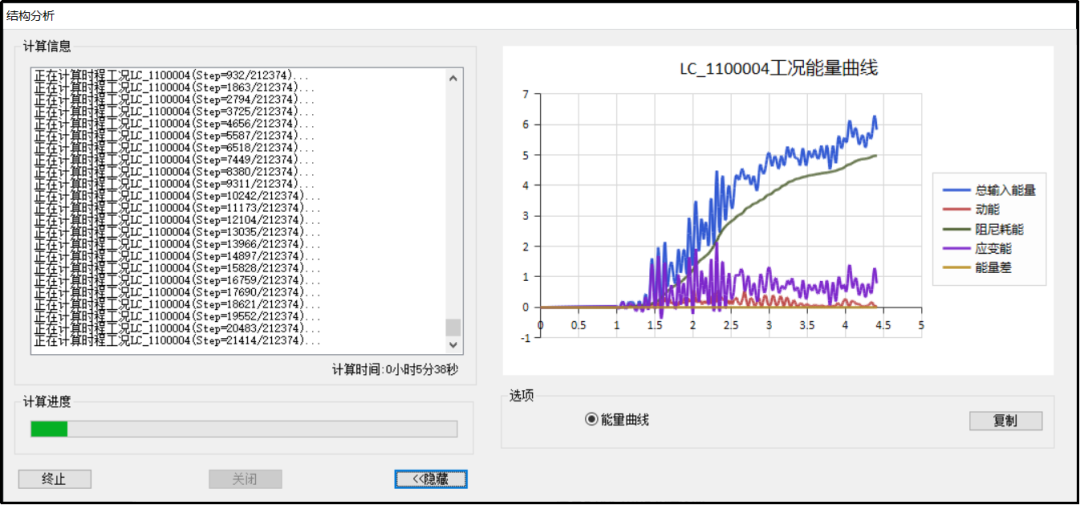Click log row Step=4656/212374
This screenshot has height=505, width=1080.
point(175,123)
